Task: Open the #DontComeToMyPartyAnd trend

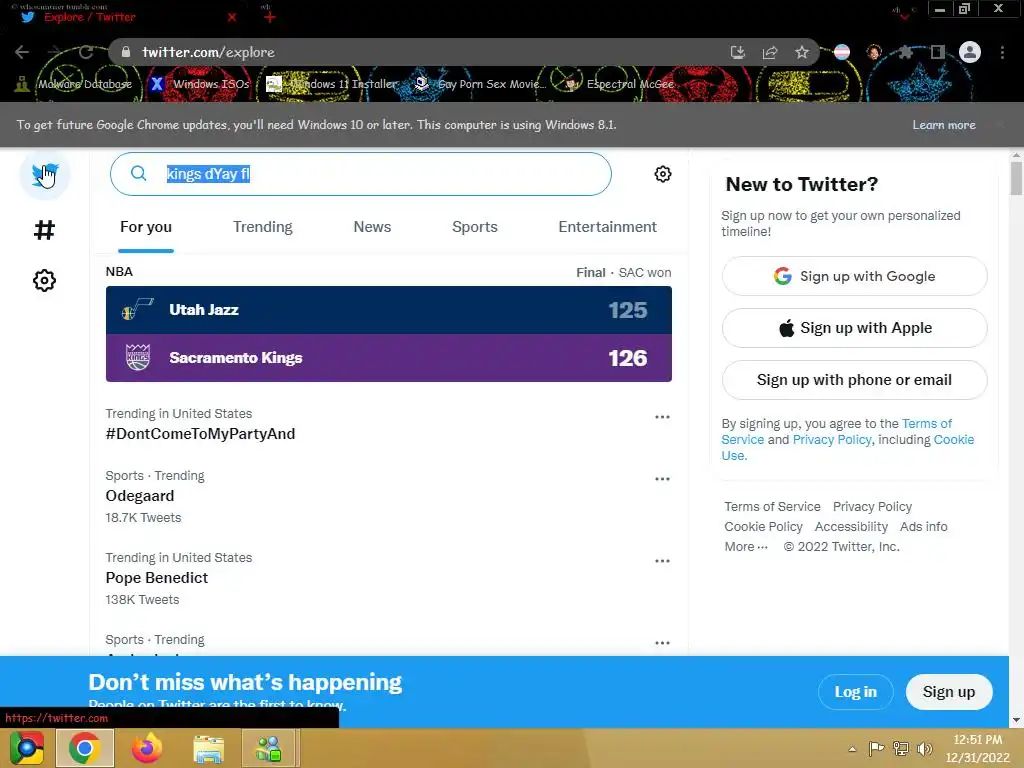Action: pos(200,434)
